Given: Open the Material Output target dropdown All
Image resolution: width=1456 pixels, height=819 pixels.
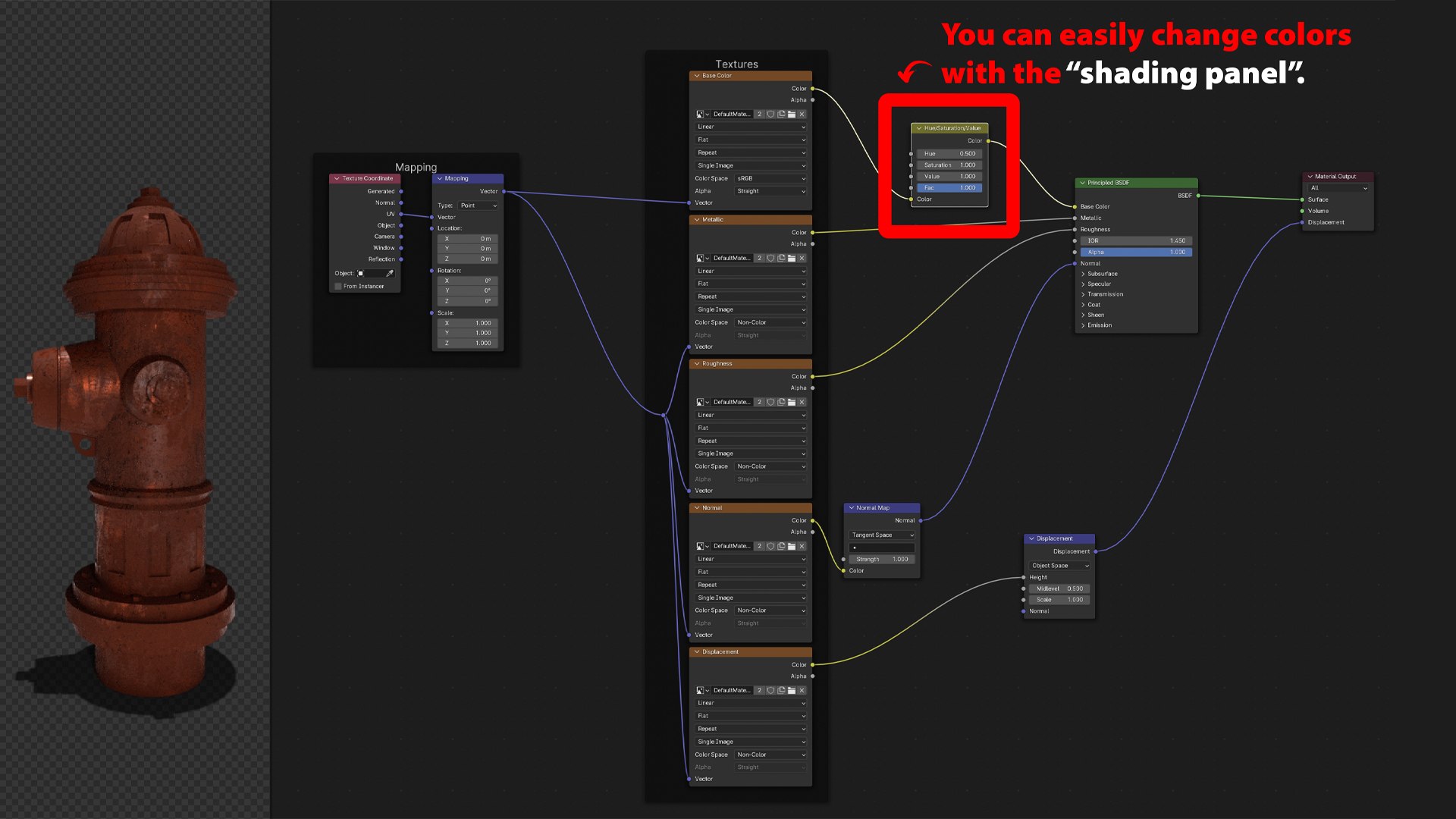Looking at the screenshot, I should [1338, 188].
